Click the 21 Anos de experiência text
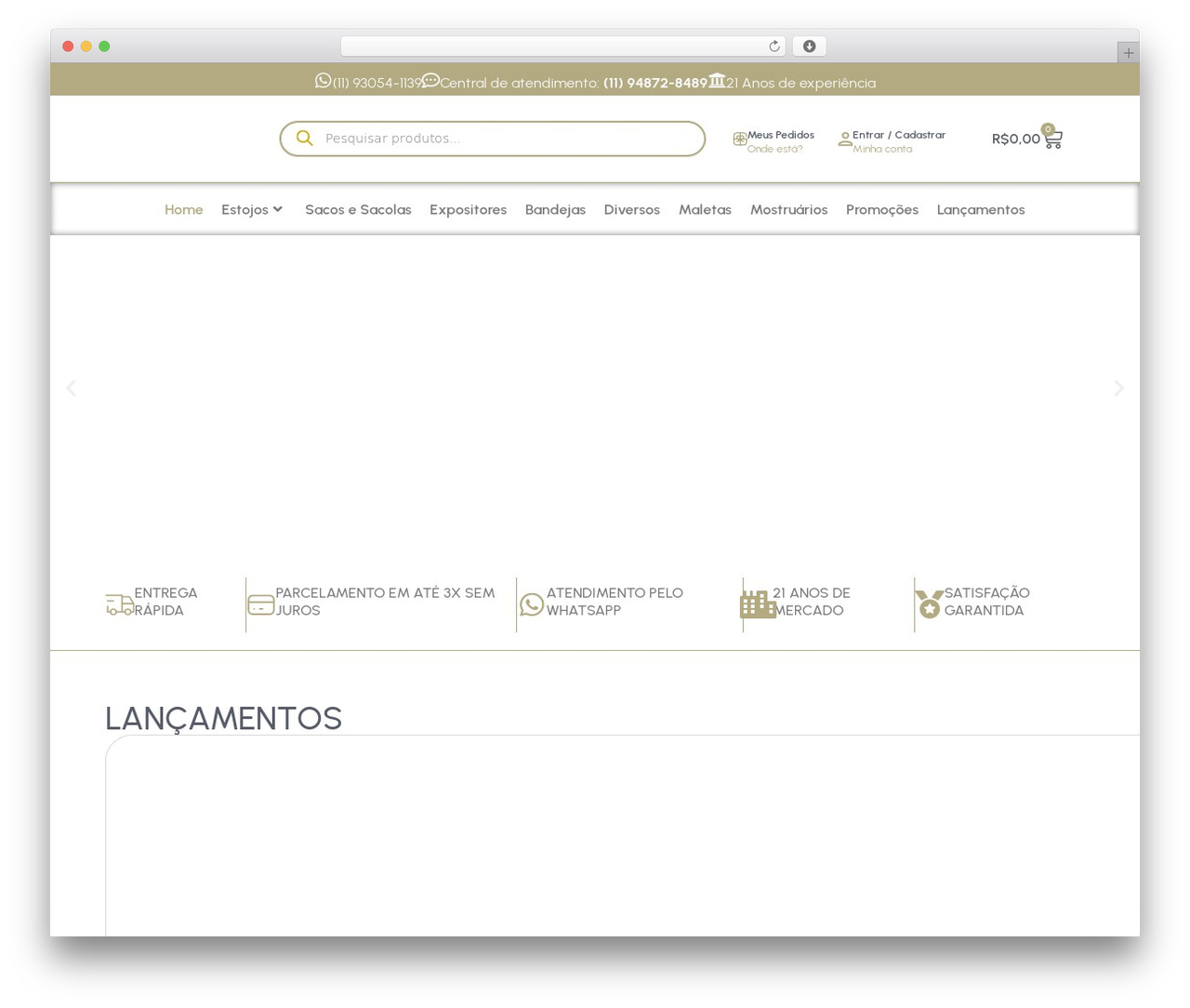1190x1008 pixels. [800, 83]
